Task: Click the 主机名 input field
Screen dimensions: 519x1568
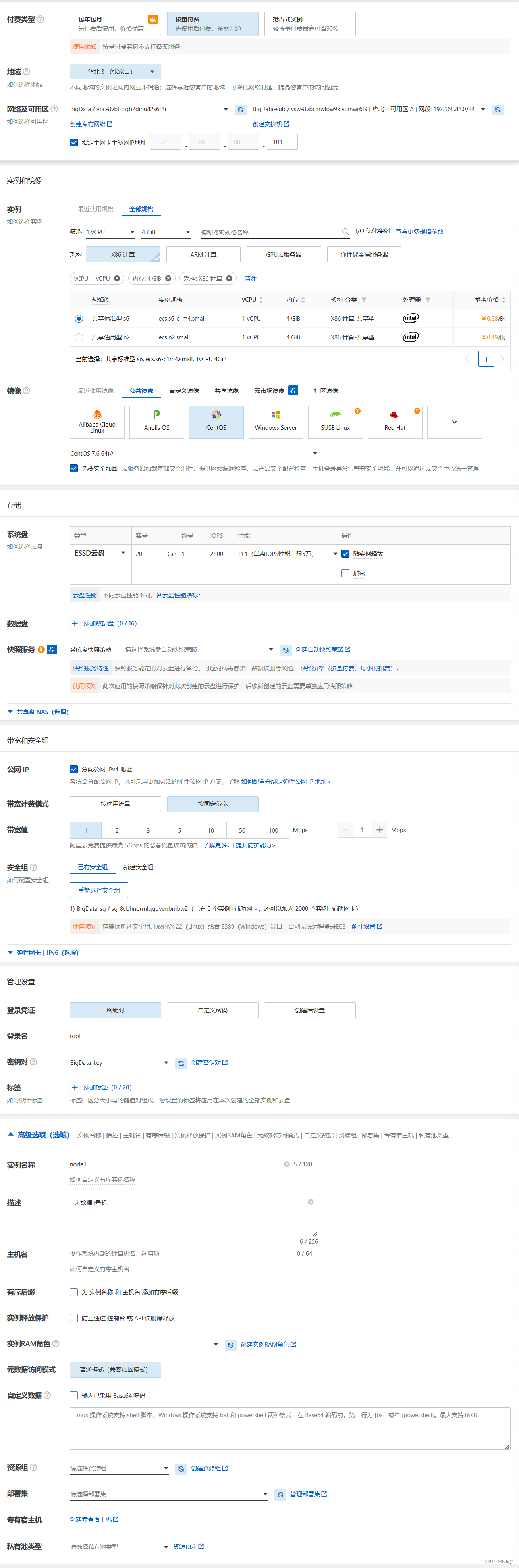Action: tap(194, 1253)
